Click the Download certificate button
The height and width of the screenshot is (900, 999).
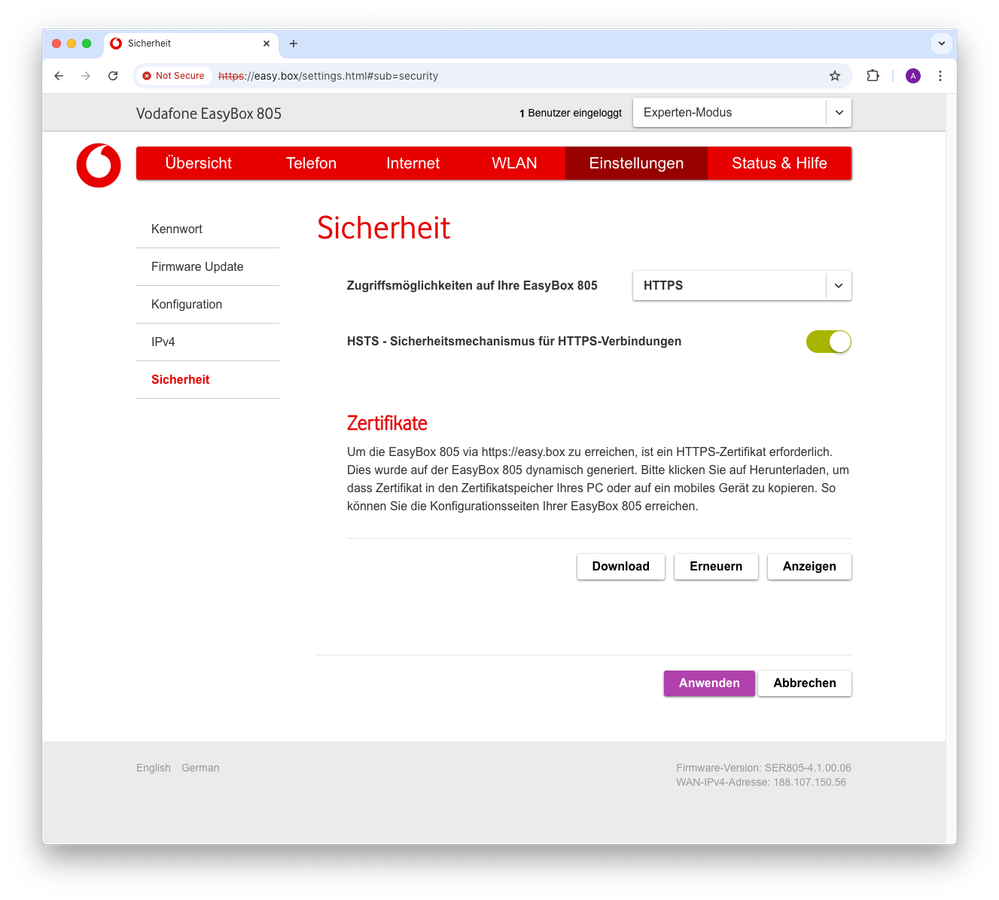click(621, 566)
